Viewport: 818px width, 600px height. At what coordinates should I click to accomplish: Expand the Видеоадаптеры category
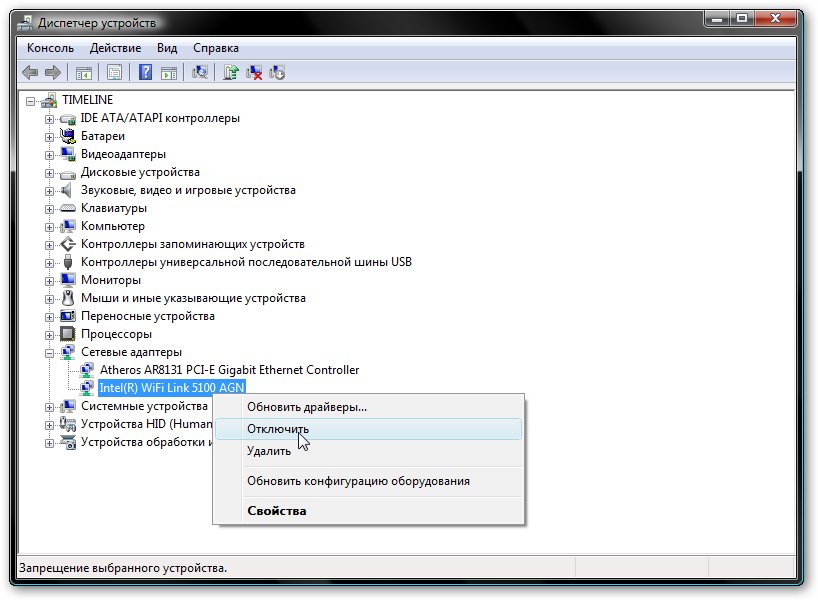point(49,154)
